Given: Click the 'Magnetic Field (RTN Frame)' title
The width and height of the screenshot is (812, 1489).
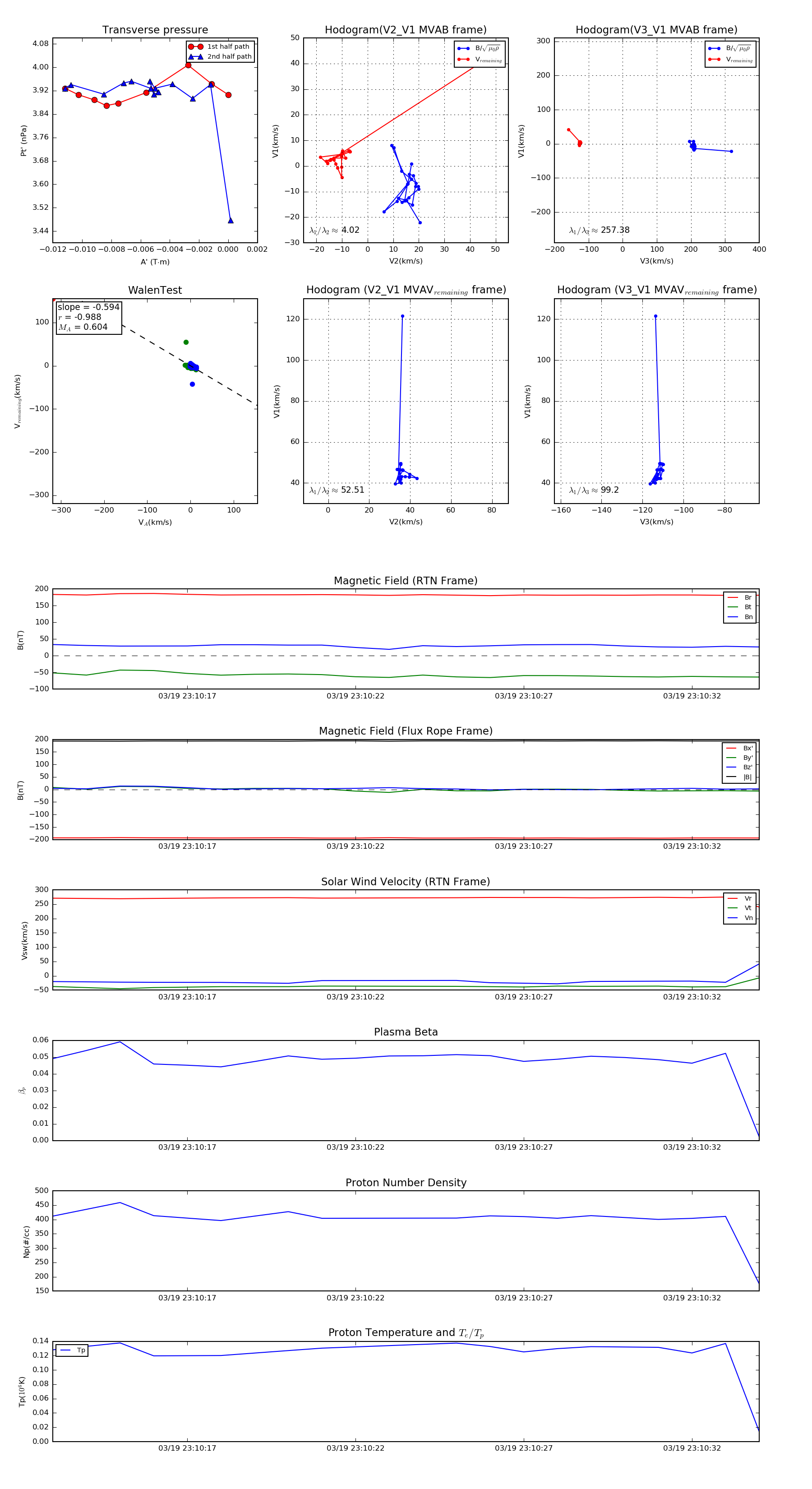Looking at the screenshot, I should click(x=406, y=581).
